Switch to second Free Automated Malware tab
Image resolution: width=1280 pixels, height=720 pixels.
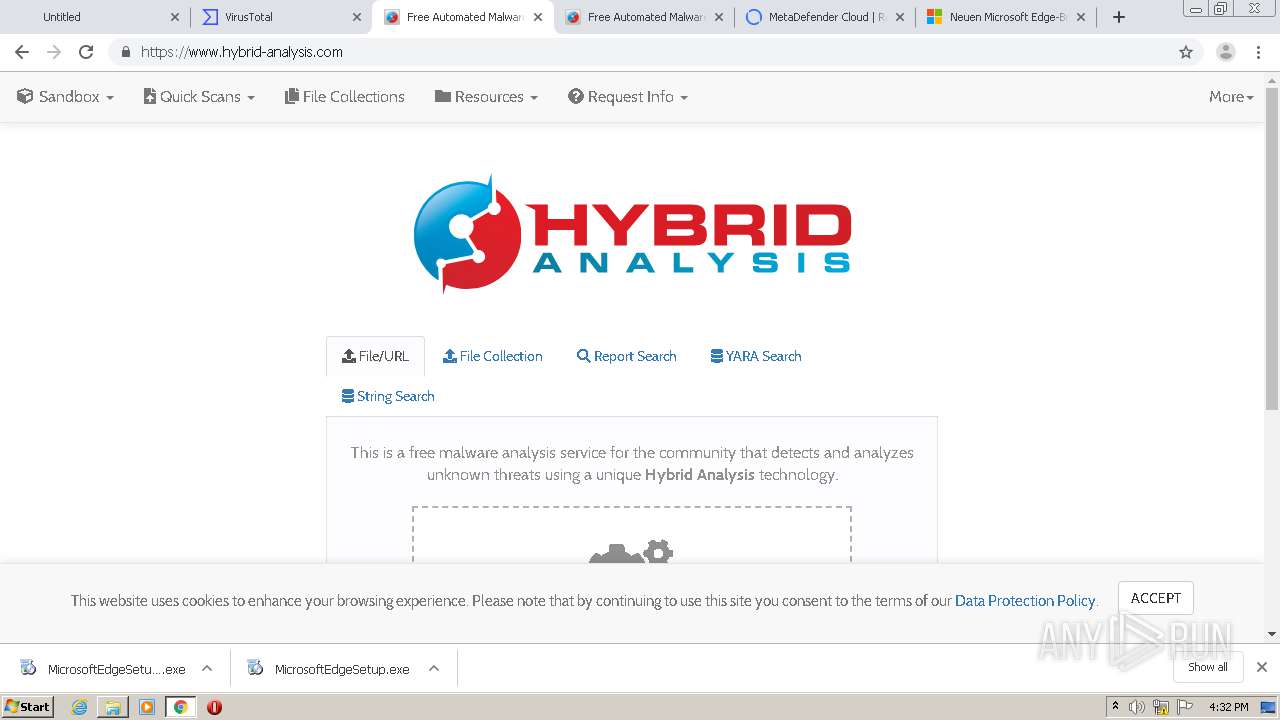(x=644, y=17)
